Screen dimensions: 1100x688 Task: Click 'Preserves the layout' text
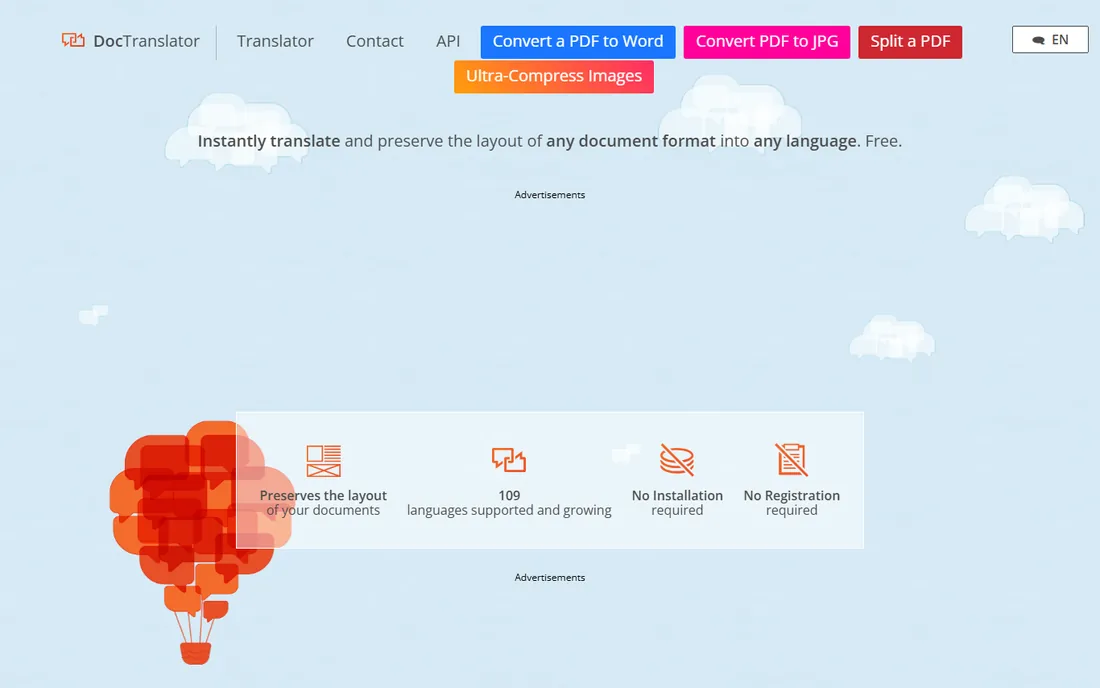(x=323, y=495)
